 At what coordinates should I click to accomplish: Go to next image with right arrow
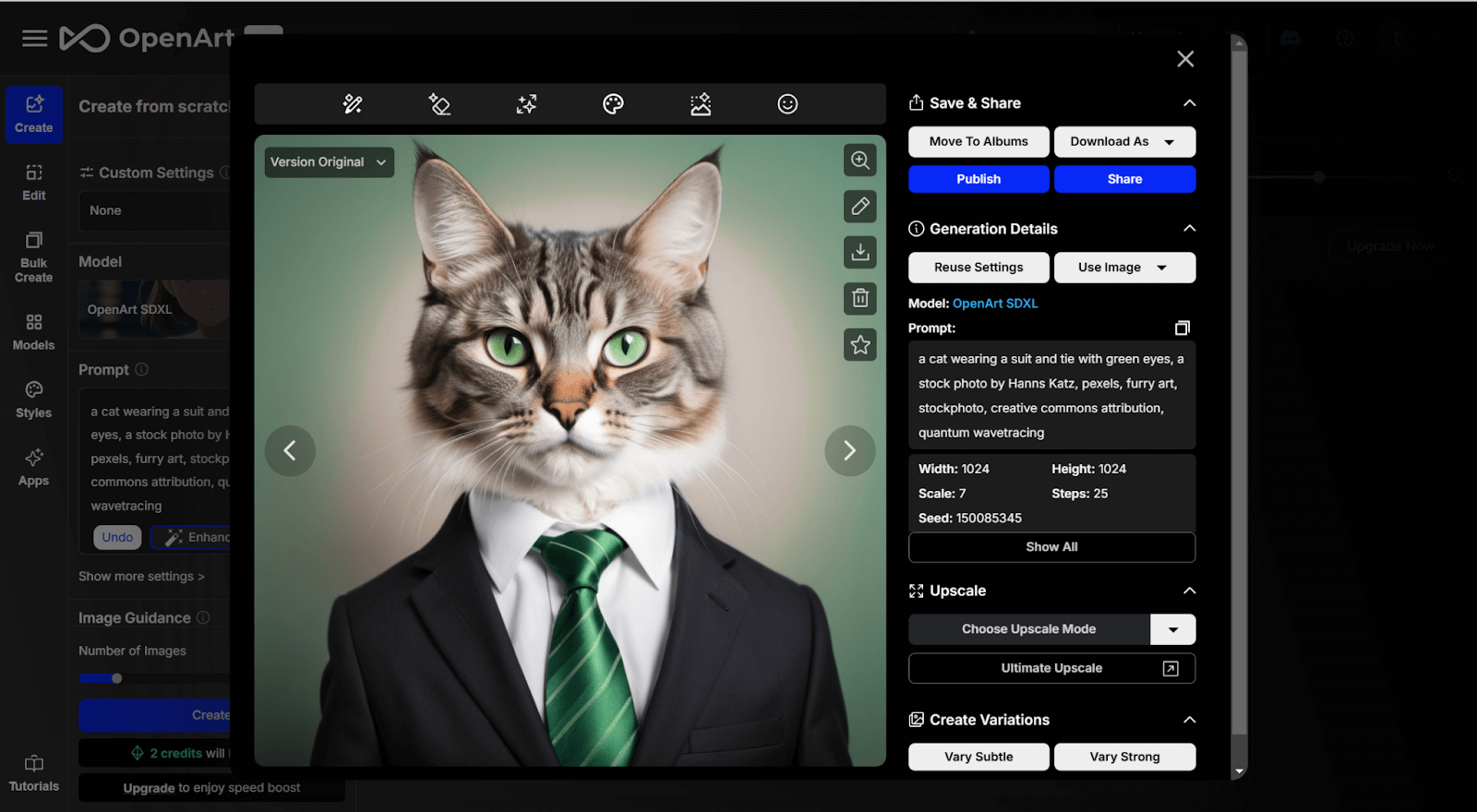(x=849, y=450)
